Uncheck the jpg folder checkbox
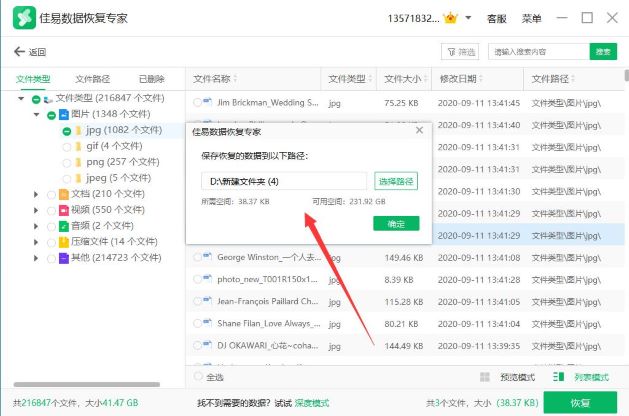Image resolution: width=629 pixels, height=416 pixels. (x=67, y=131)
